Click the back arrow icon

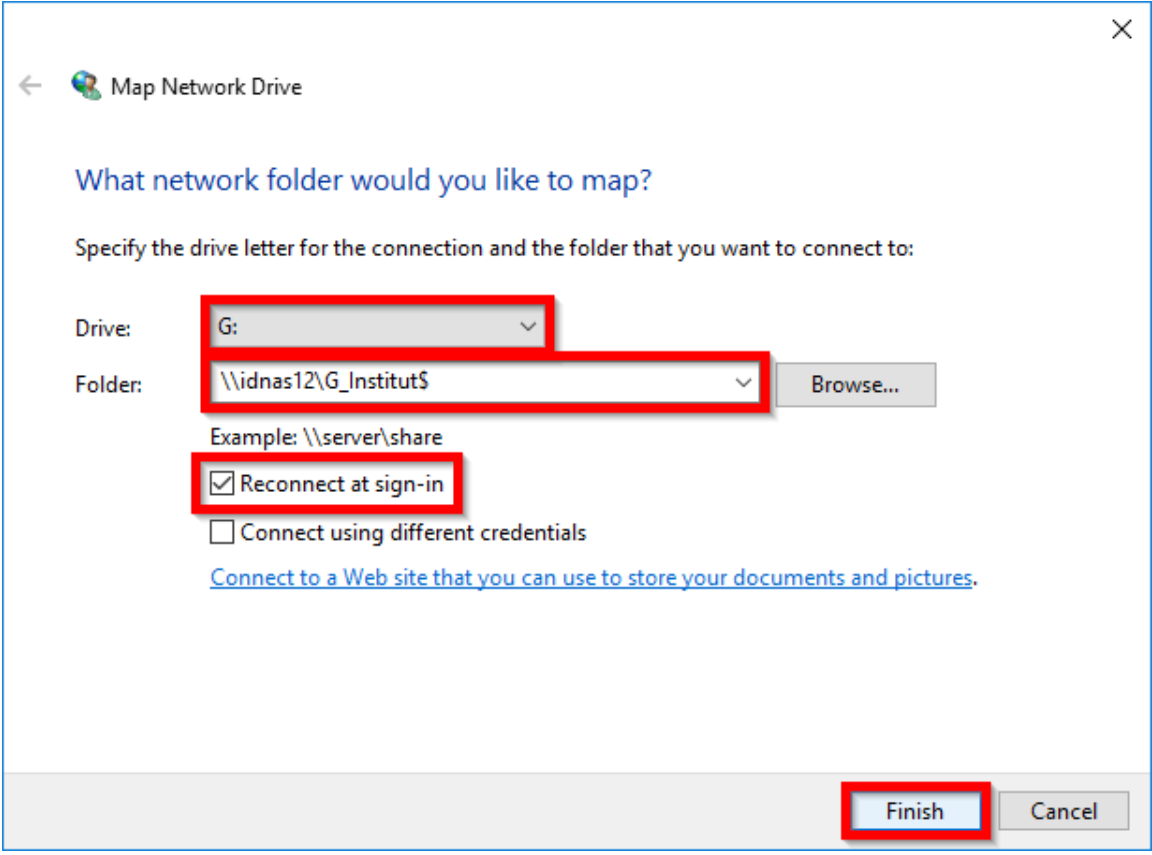click(x=31, y=86)
